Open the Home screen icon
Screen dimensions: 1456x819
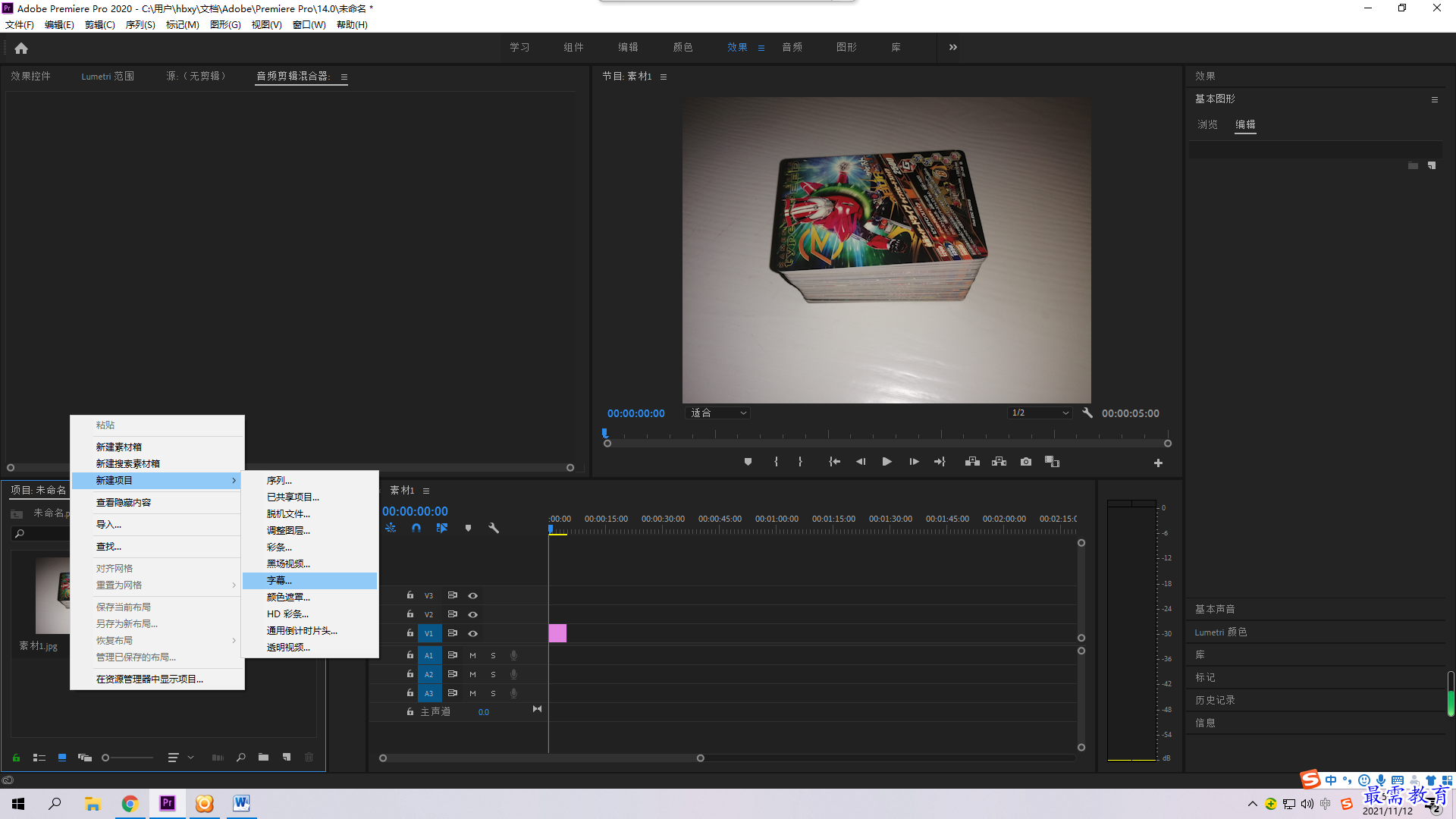point(21,48)
